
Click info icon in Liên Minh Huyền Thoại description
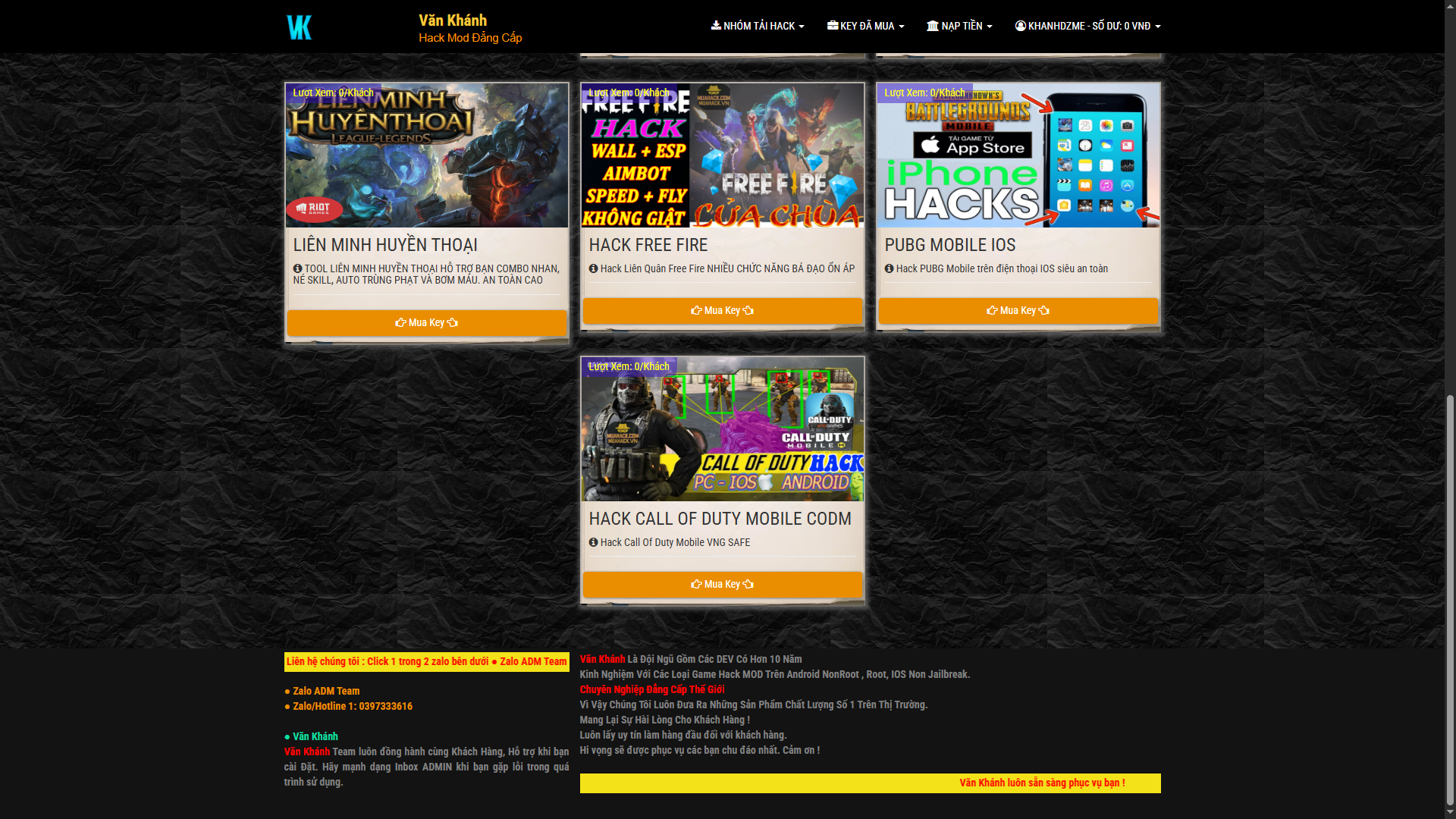tap(298, 268)
